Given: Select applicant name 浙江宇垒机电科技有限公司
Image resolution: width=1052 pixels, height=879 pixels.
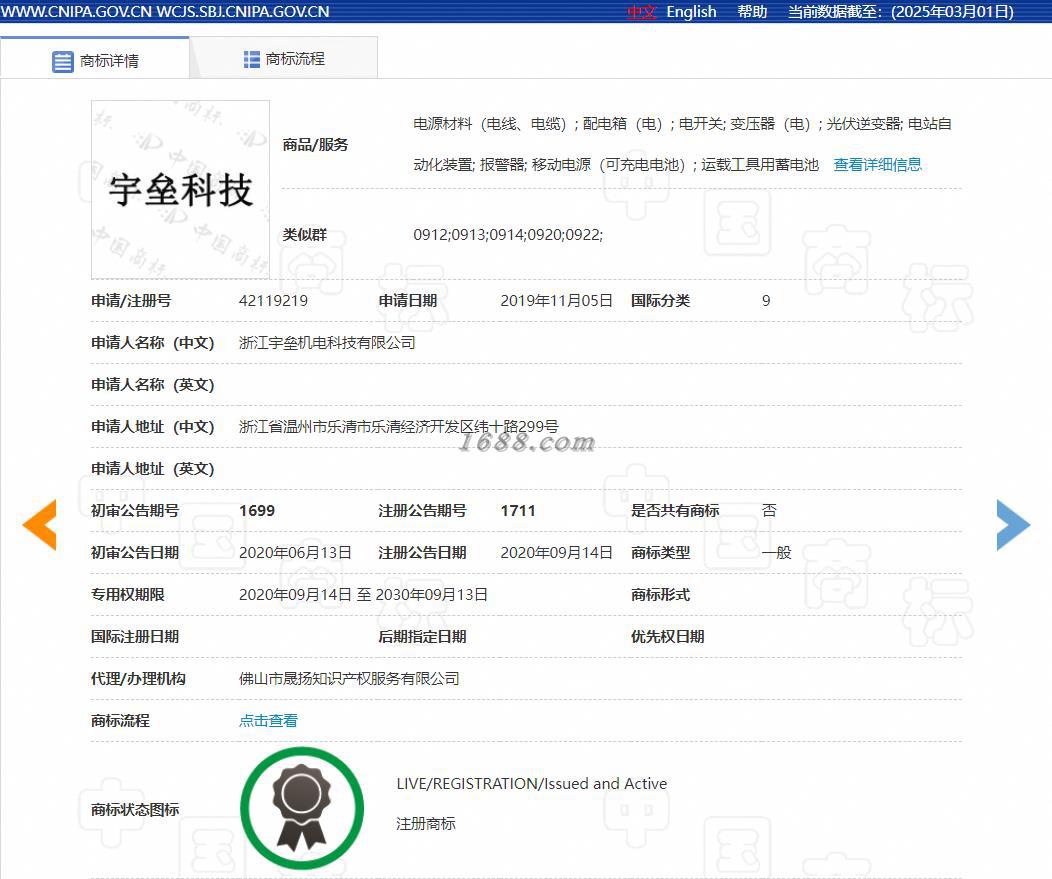Looking at the screenshot, I should pyautogui.click(x=327, y=343).
